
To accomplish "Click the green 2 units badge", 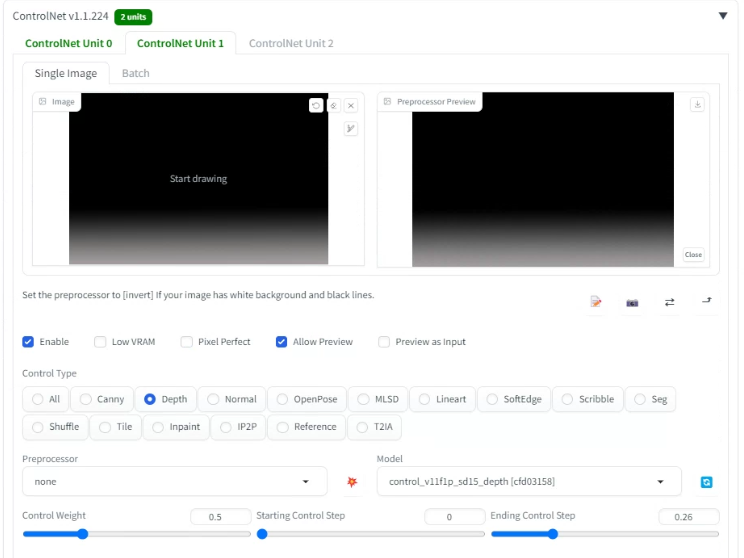I will (133, 17).
